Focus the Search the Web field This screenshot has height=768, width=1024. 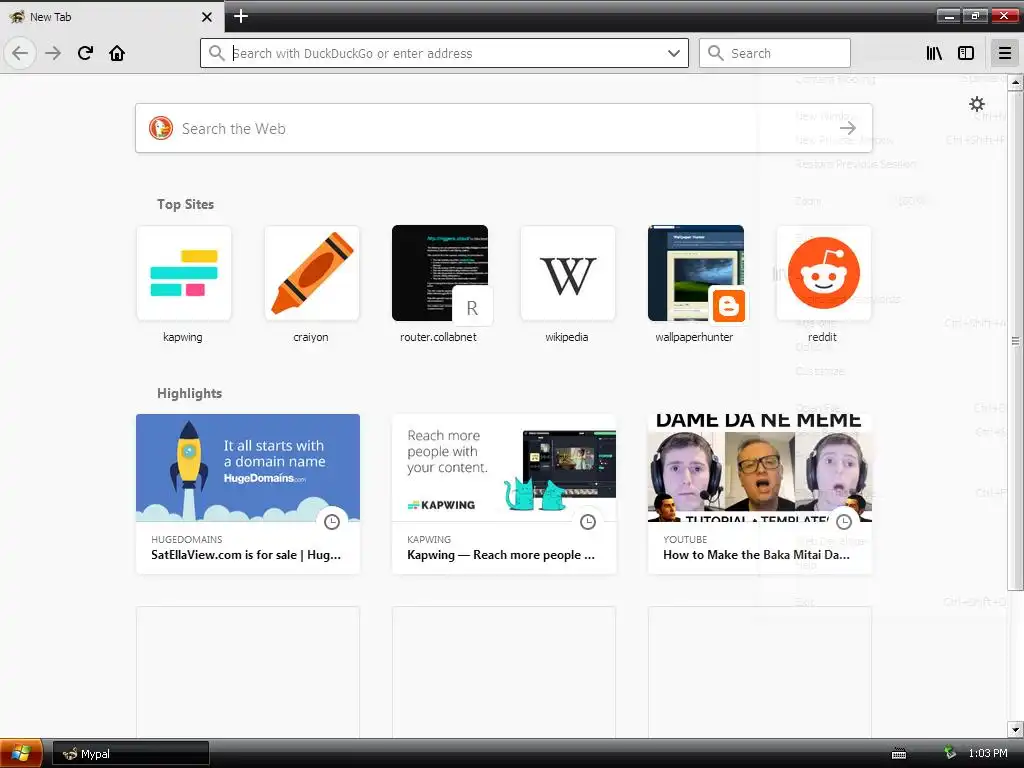[x=504, y=128]
